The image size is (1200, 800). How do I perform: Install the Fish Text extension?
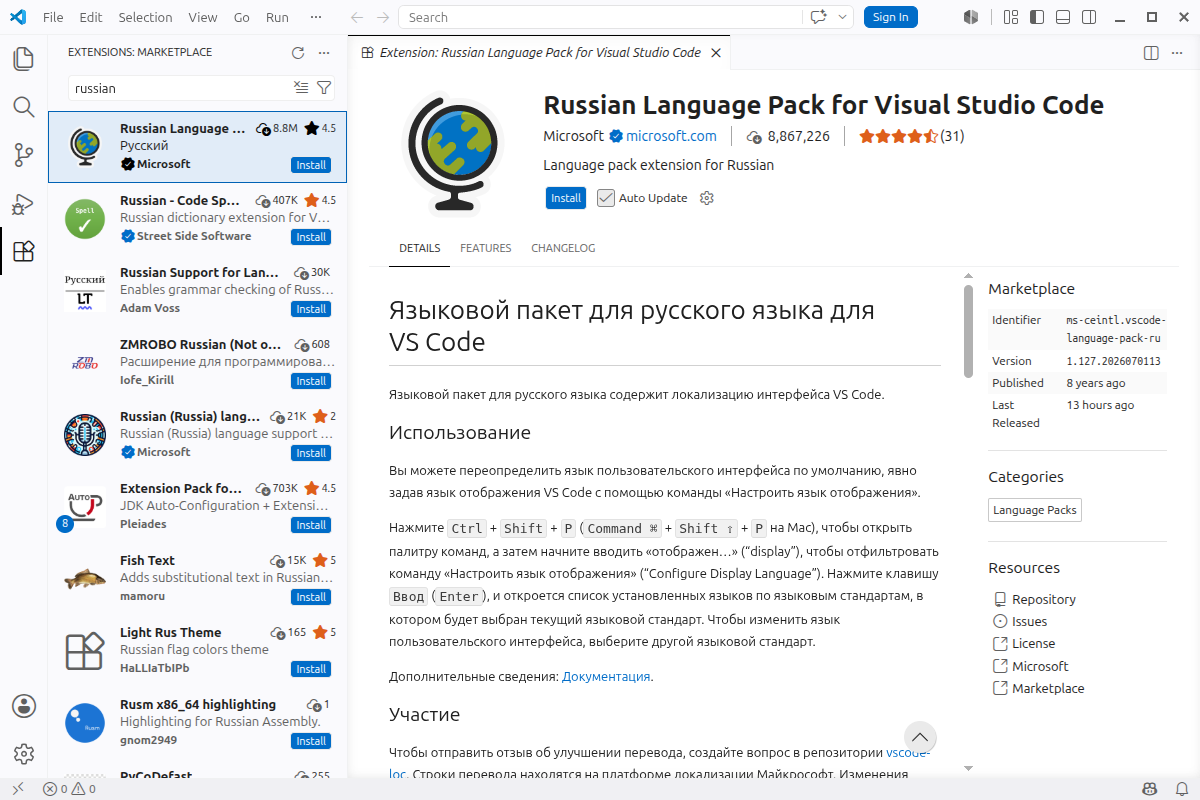[x=311, y=597]
